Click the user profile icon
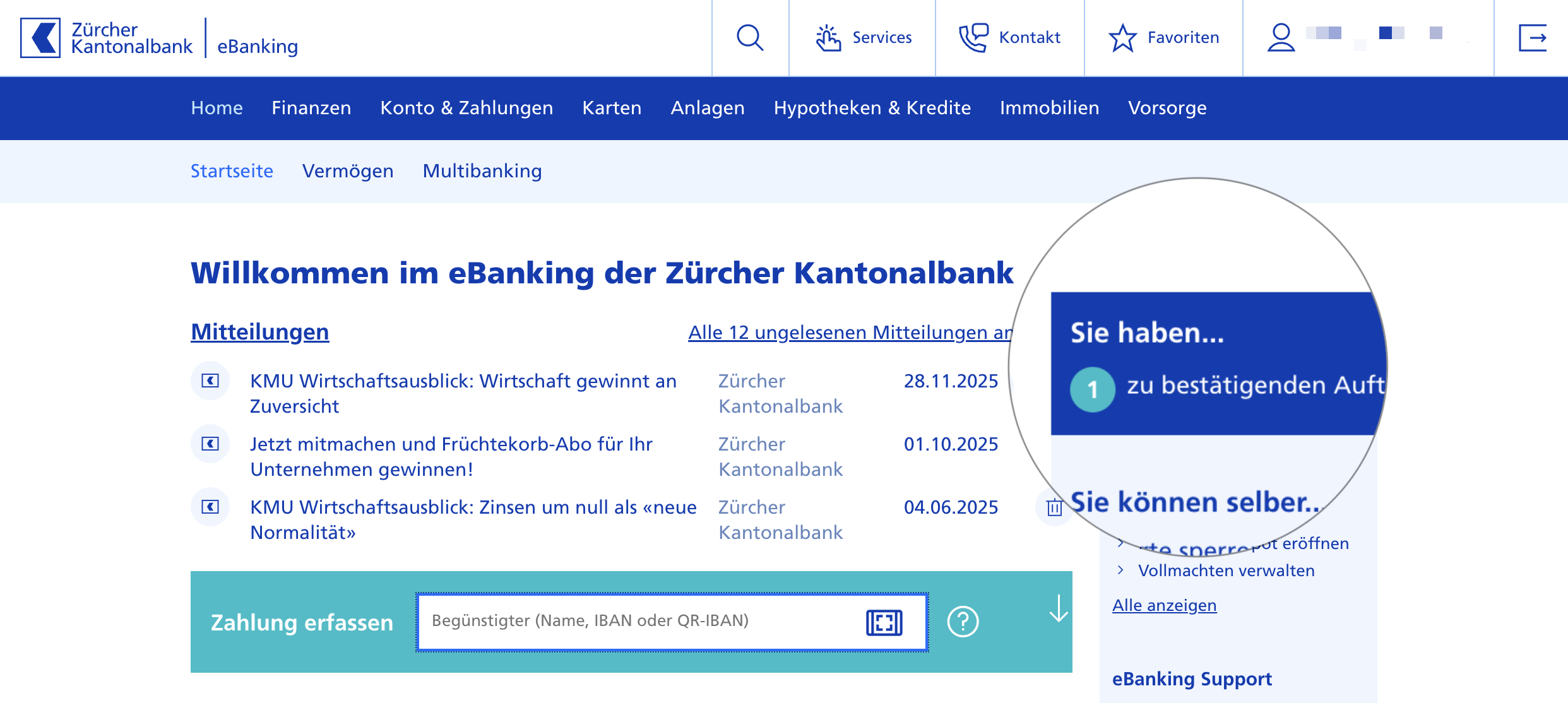Viewport: 1568px width, 703px height. (x=1280, y=38)
